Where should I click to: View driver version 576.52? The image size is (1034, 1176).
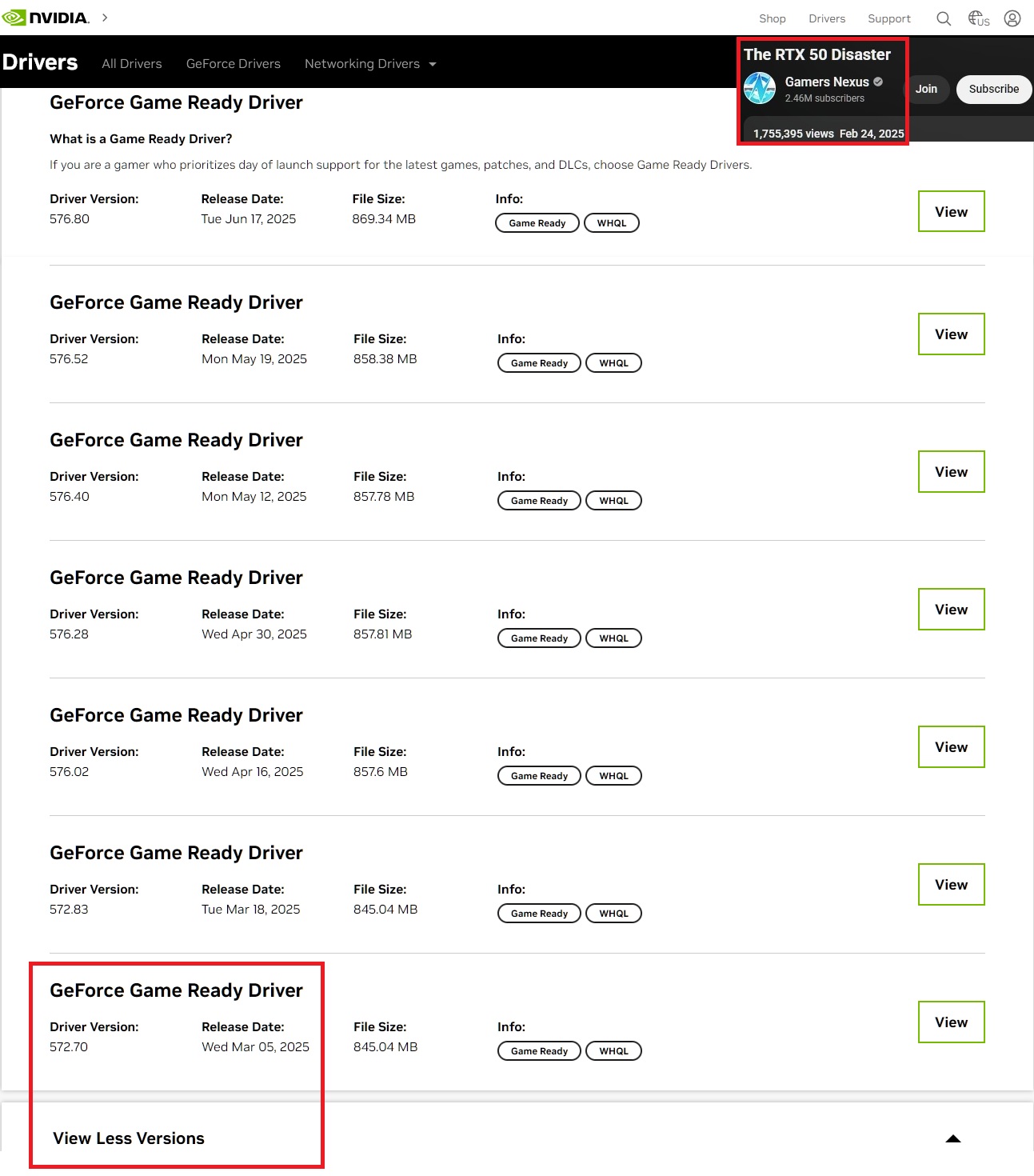[952, 334]
